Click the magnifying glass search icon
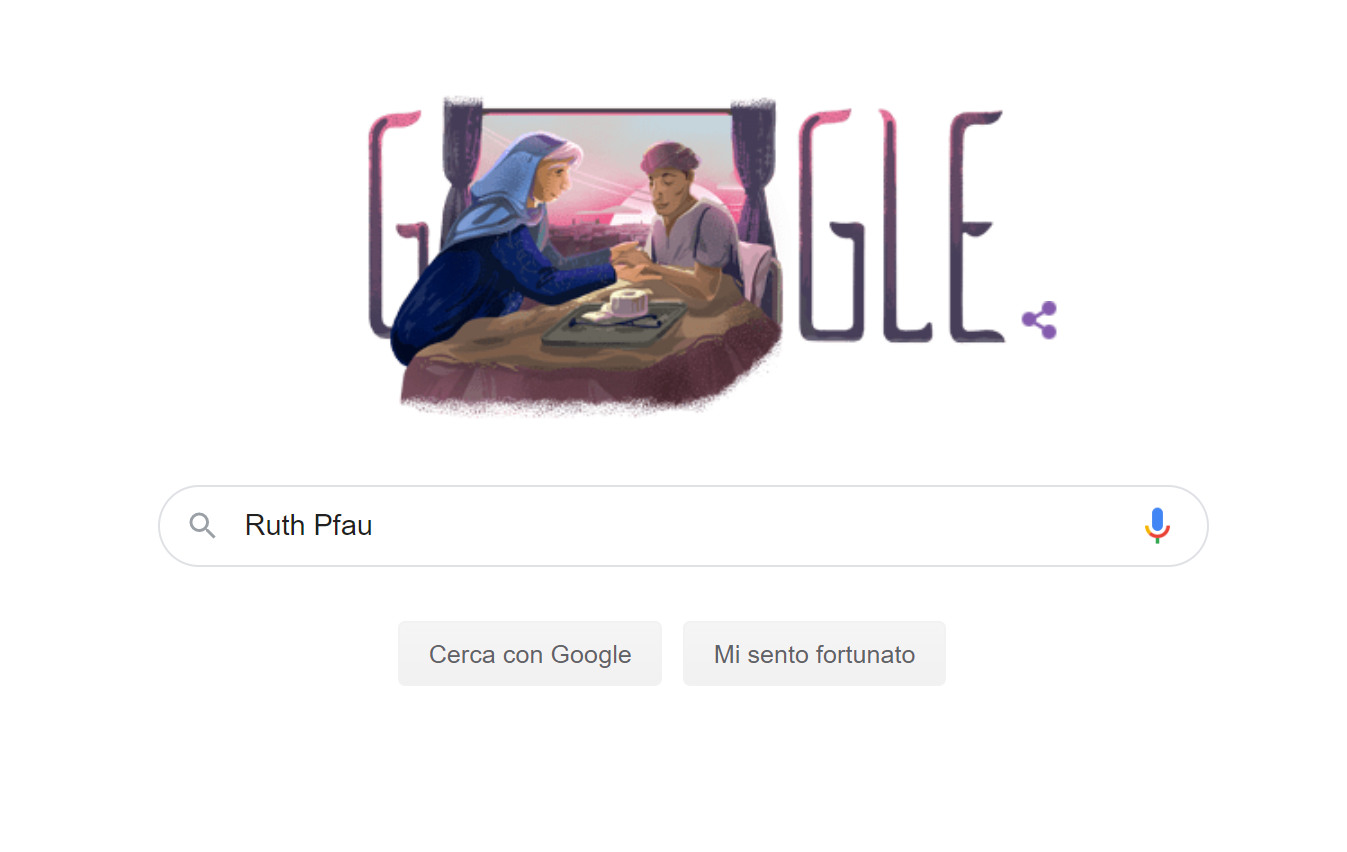Screen dimensions: 1347x852 [203, 526]
